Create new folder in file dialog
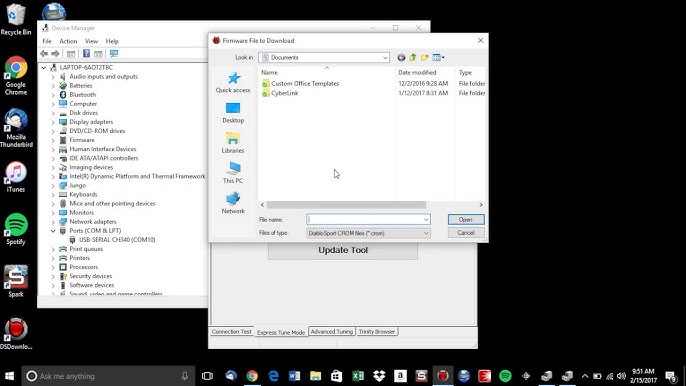 click(424, 57)
